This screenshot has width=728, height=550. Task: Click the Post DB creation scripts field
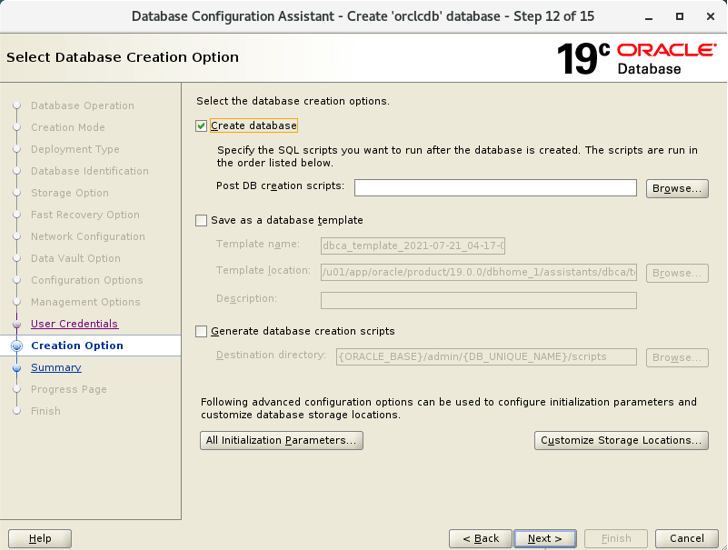click(x=495, y=188)
